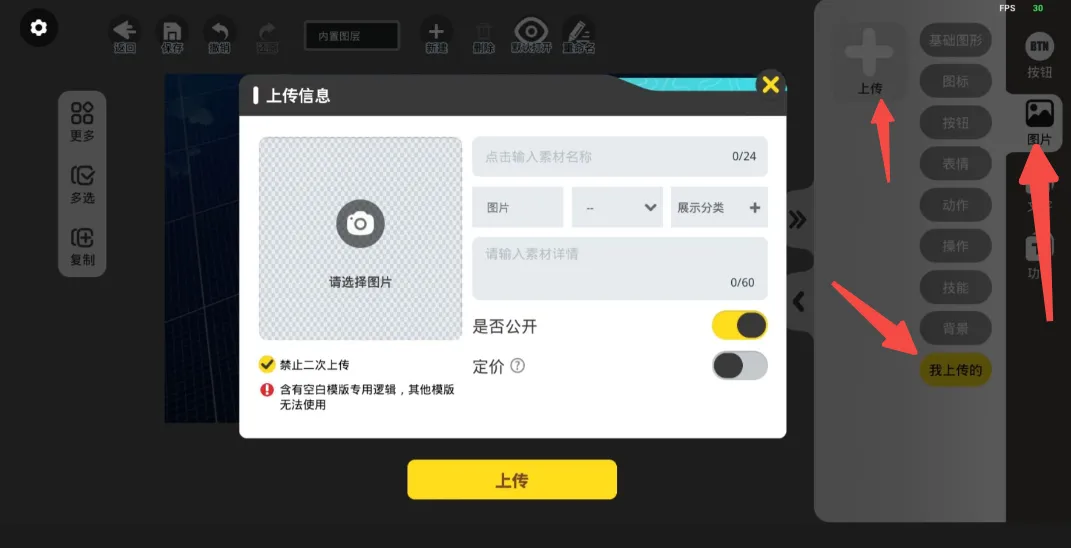Click the 返回 back arrow icon

point(124,31)
